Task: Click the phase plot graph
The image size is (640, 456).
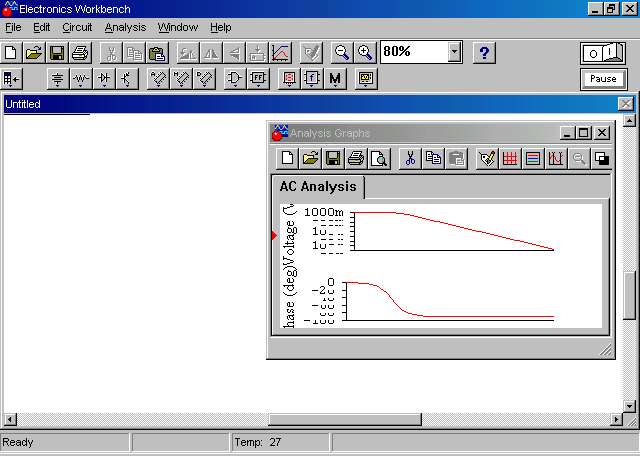Action: point(449,301)
